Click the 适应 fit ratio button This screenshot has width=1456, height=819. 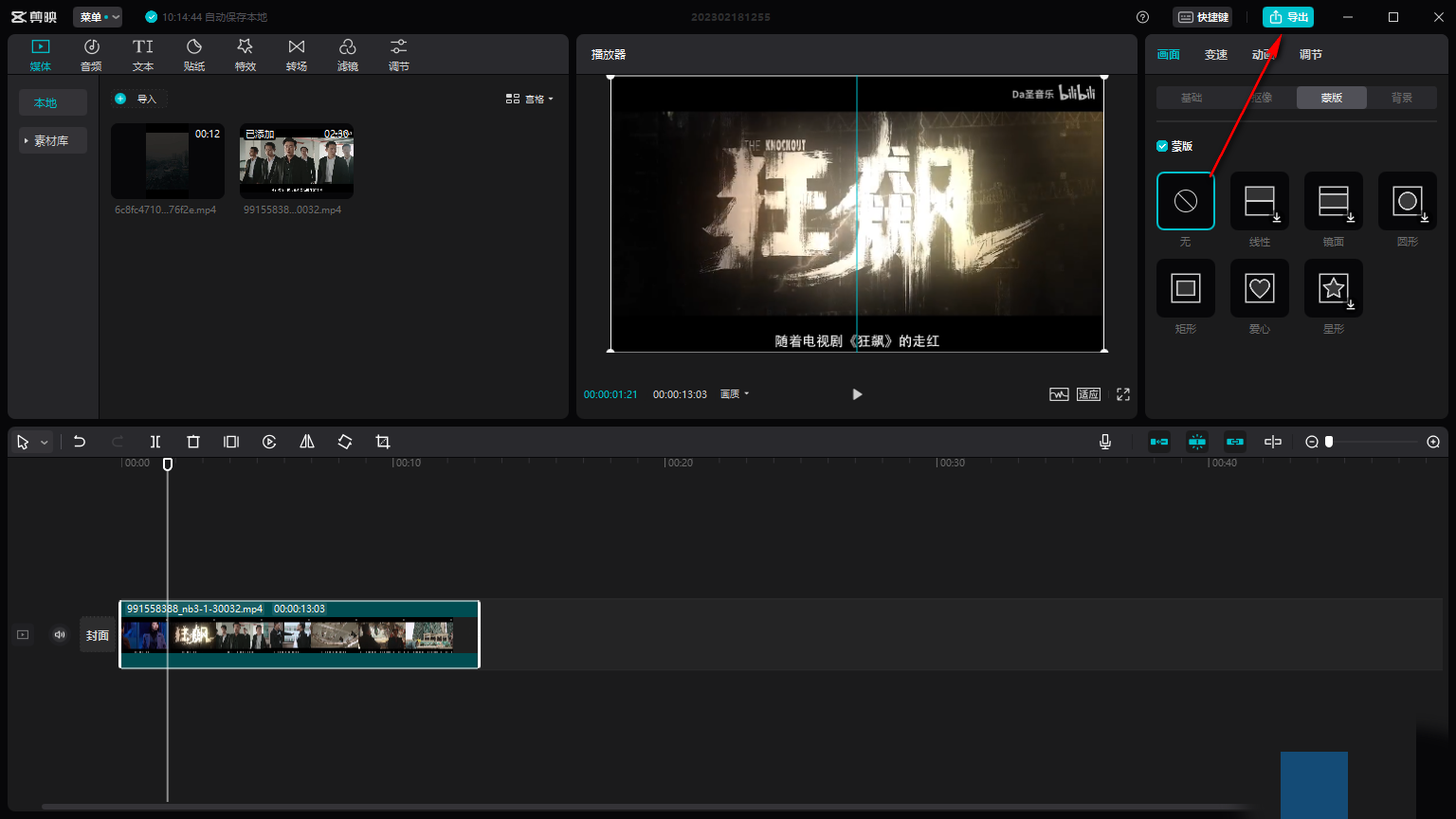tap(1088, 394)
